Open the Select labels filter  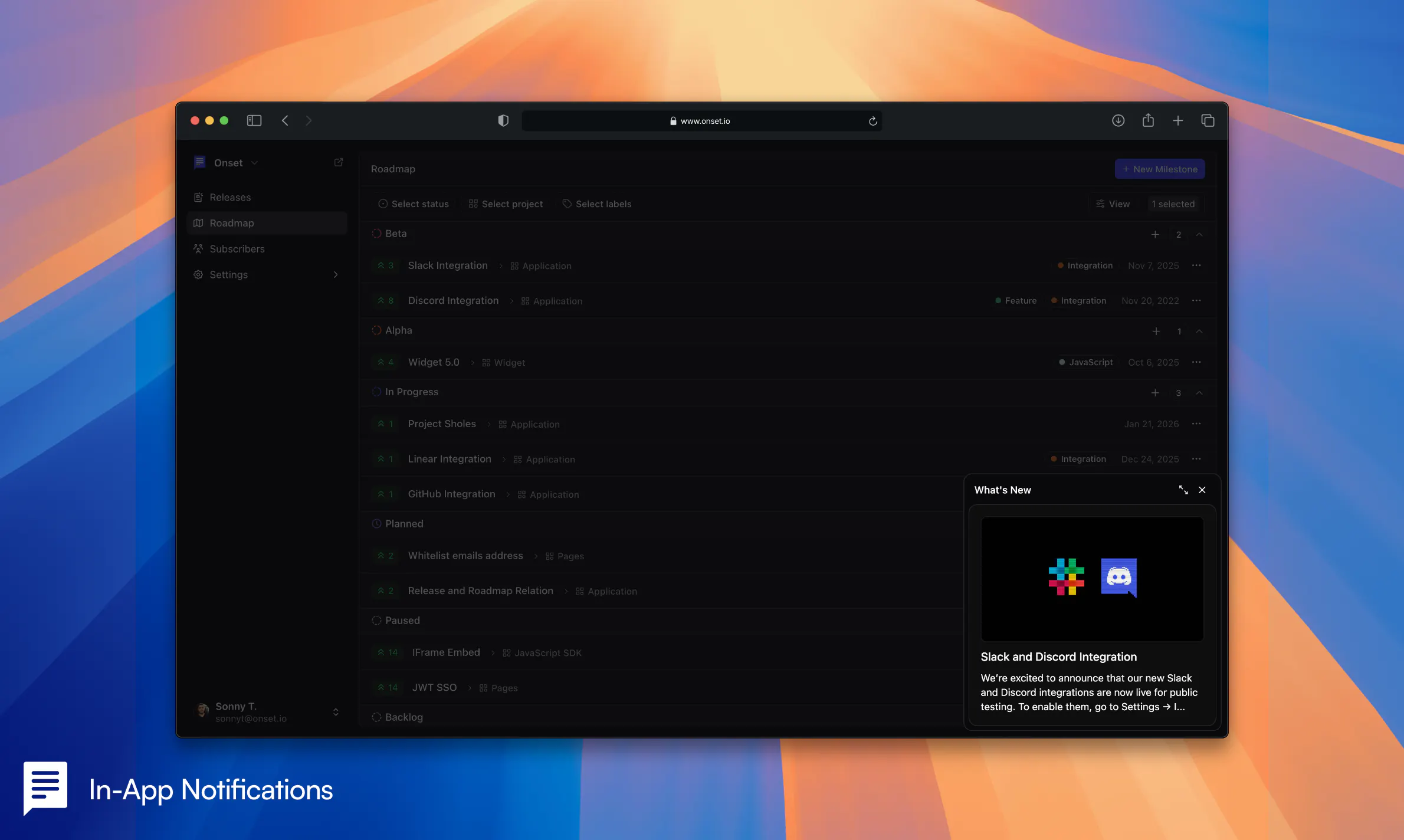tap(597, 204)
